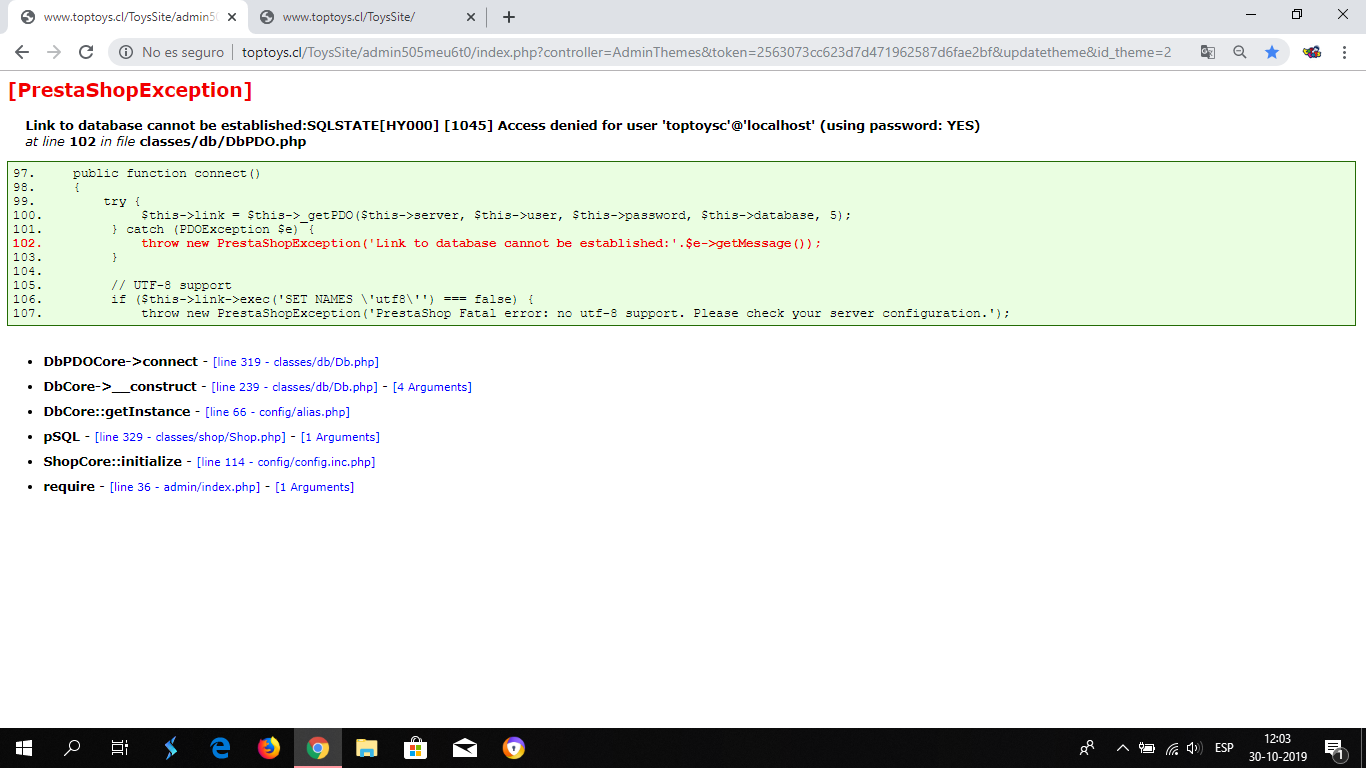1366x768 pixels.
Task: Click the PrestaShopException heading
Action: tap(130, 90)
